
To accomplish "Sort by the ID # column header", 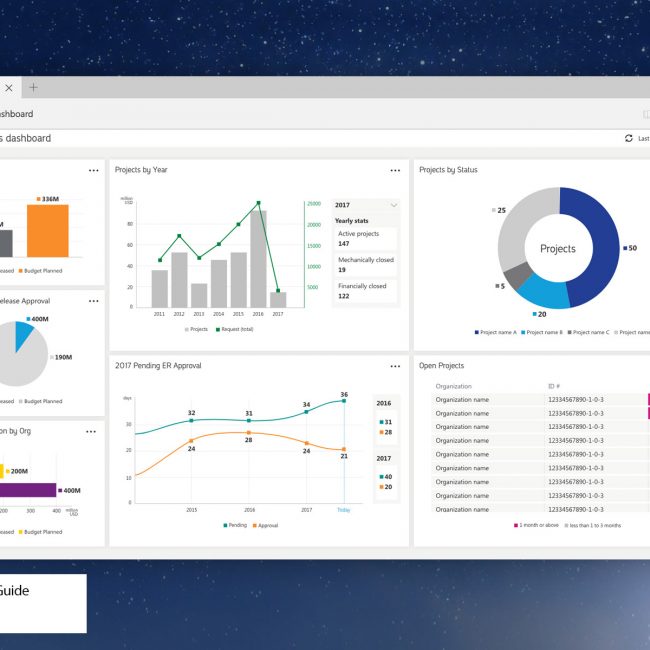I will point(554,386).
